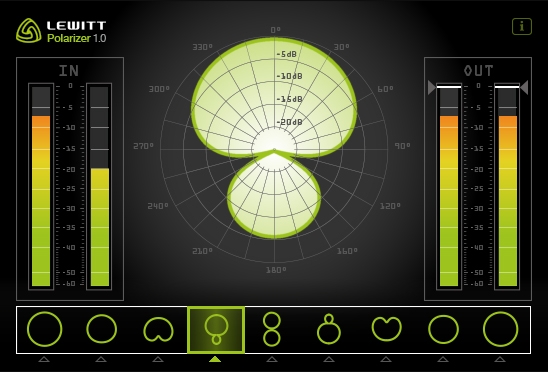Select the reversed supercardioid pattern icon

(x=329, y=329)
